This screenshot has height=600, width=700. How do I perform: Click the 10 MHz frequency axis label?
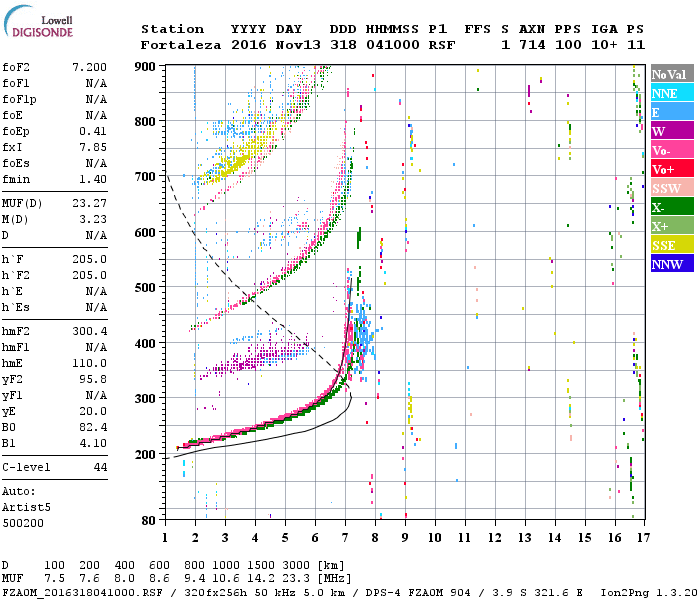pyautogui.click(x=435, y=538)
